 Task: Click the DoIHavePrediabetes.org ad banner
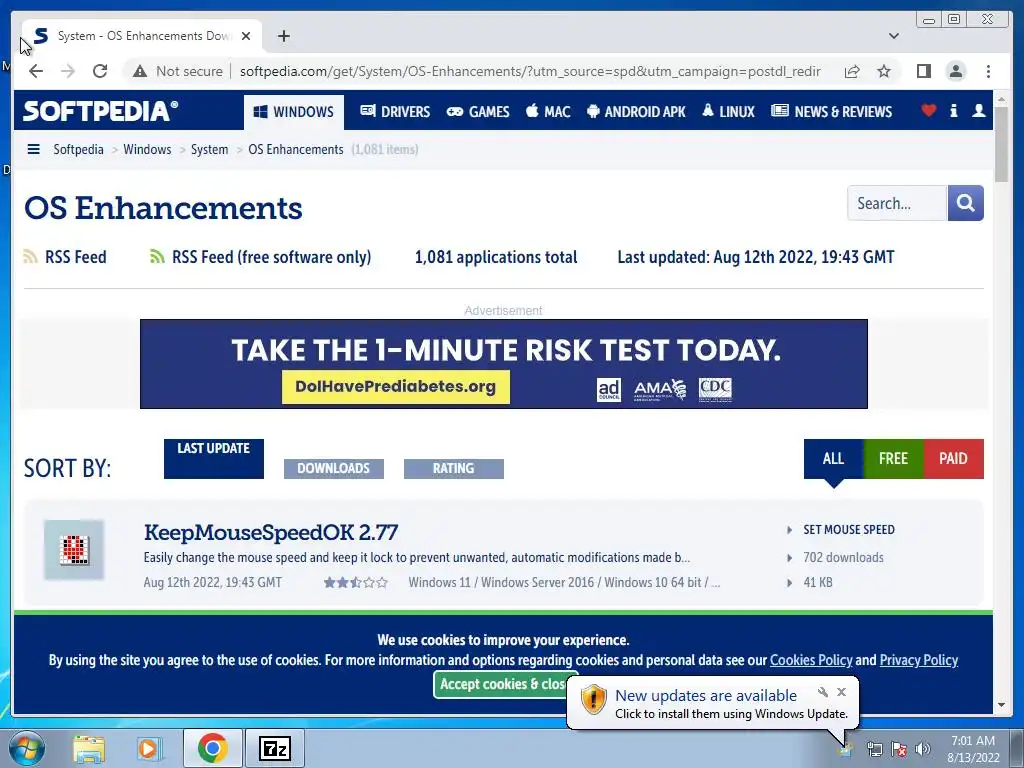click(504, 364)
